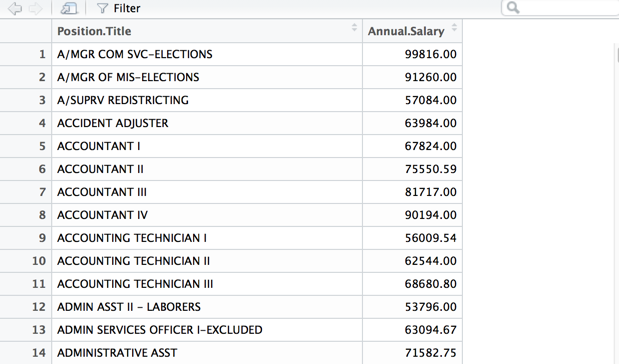Select the ACCOUNTANT IV cell

(207, 215)
